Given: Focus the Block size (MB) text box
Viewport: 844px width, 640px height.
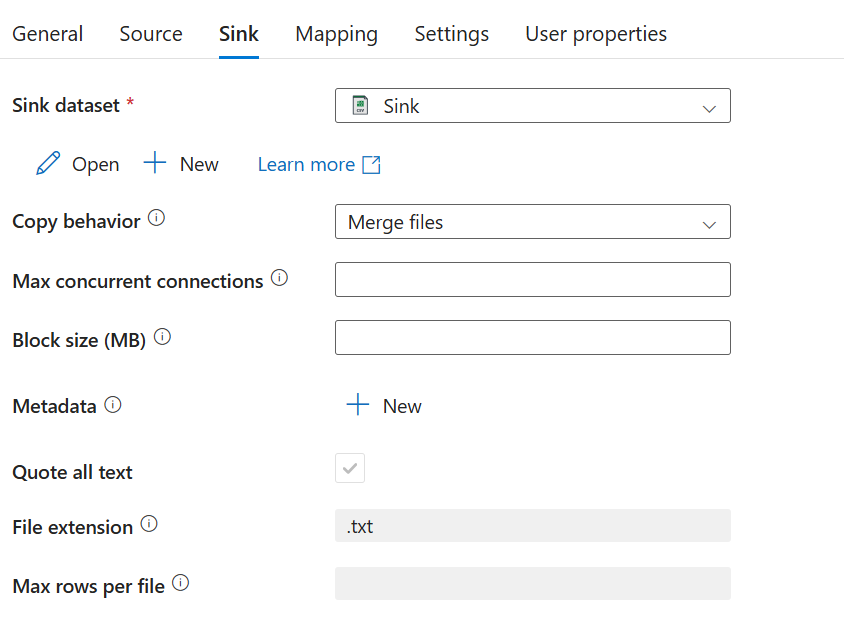Looking at the screenshot, I should [x=532, y=338].
